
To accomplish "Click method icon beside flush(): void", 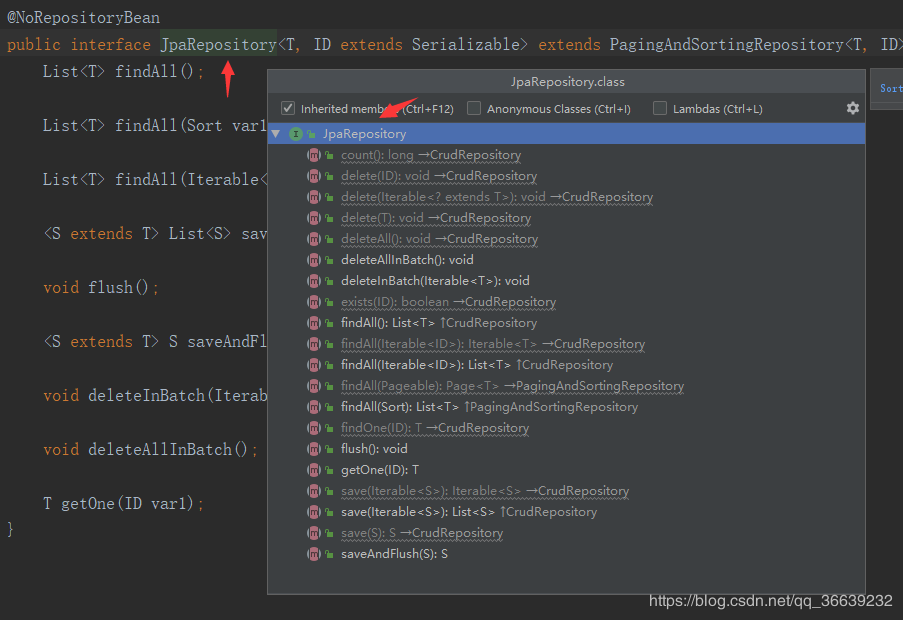I will click(x=314, y=449).
